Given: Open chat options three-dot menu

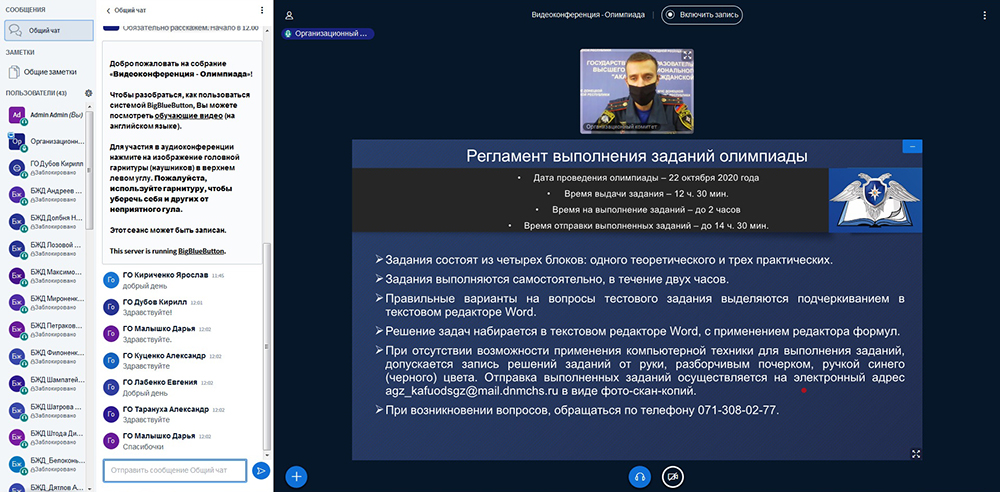Looking at the screenshot, I should [262, 11].
